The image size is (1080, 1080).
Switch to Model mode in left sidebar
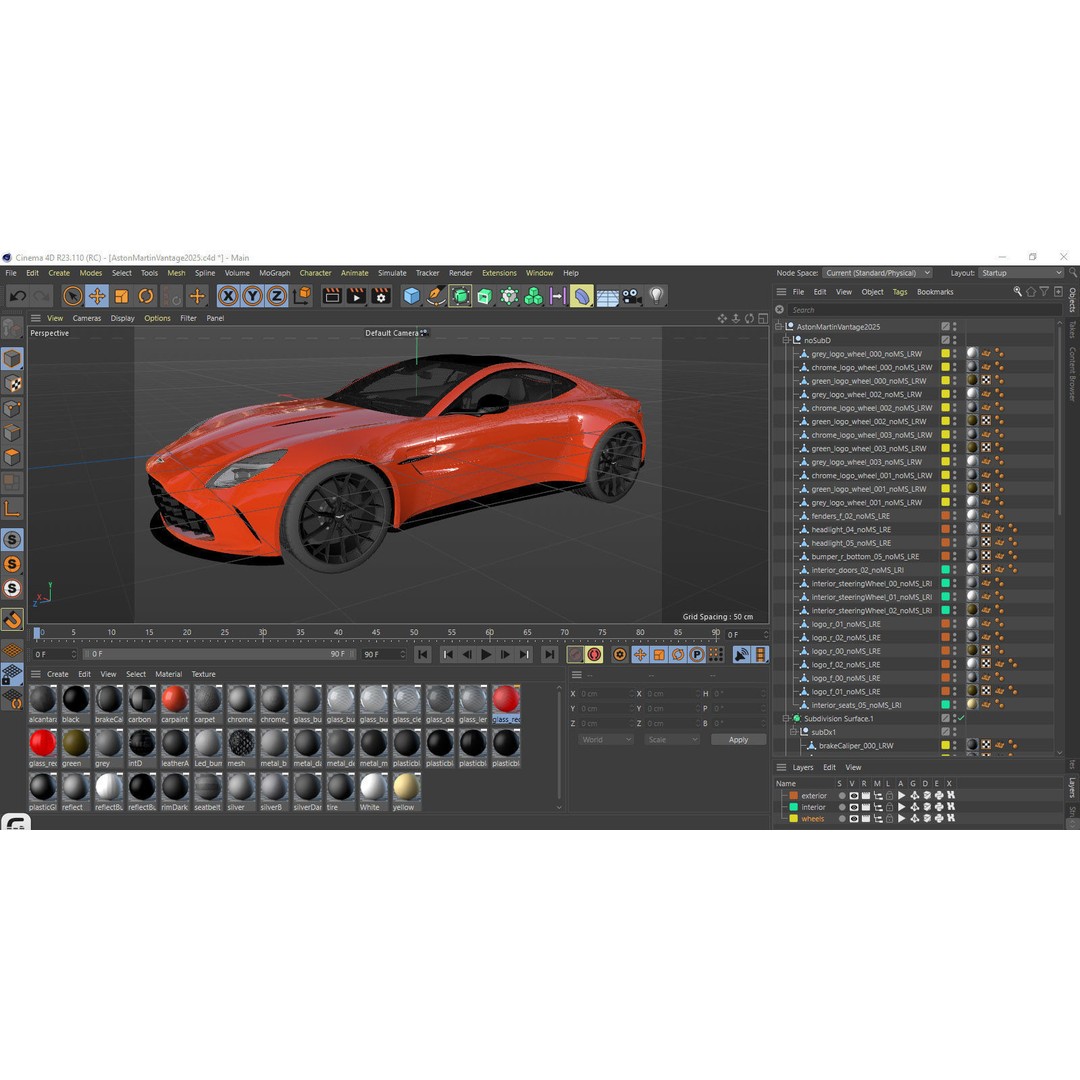click(12, 359)
